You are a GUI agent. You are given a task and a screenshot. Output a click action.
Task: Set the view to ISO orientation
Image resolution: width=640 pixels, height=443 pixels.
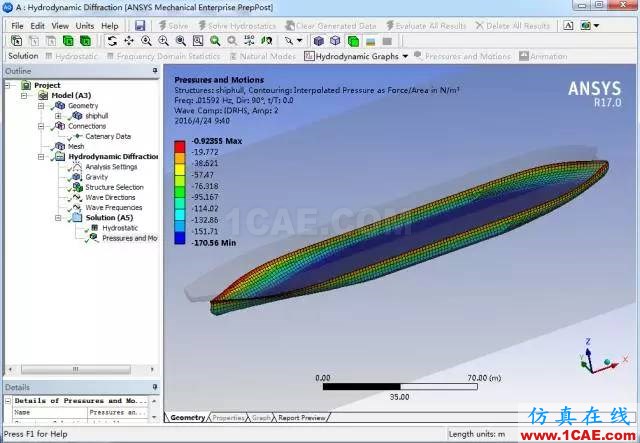click(x=249, y=41)
